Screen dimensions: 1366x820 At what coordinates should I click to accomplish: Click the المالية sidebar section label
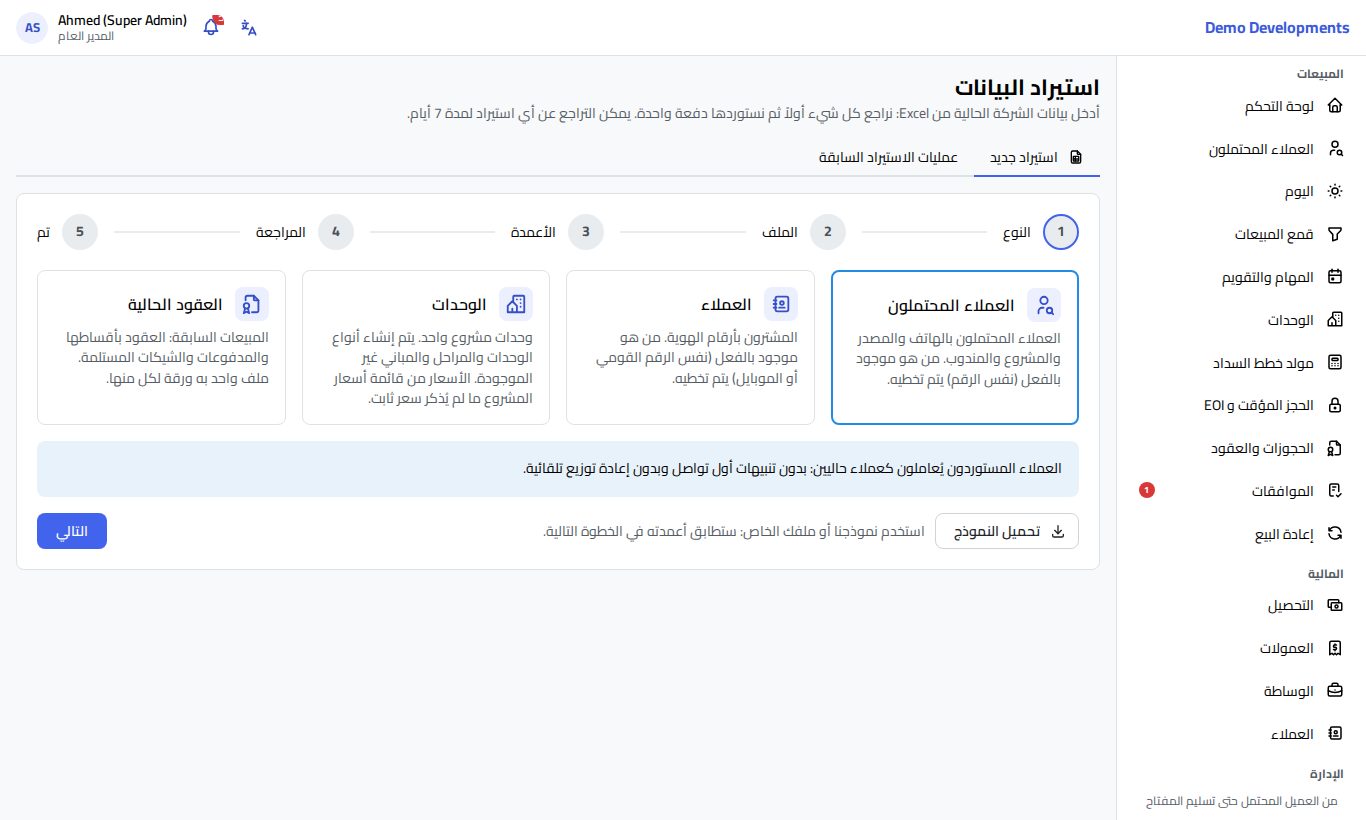(x=1326, y=574)
